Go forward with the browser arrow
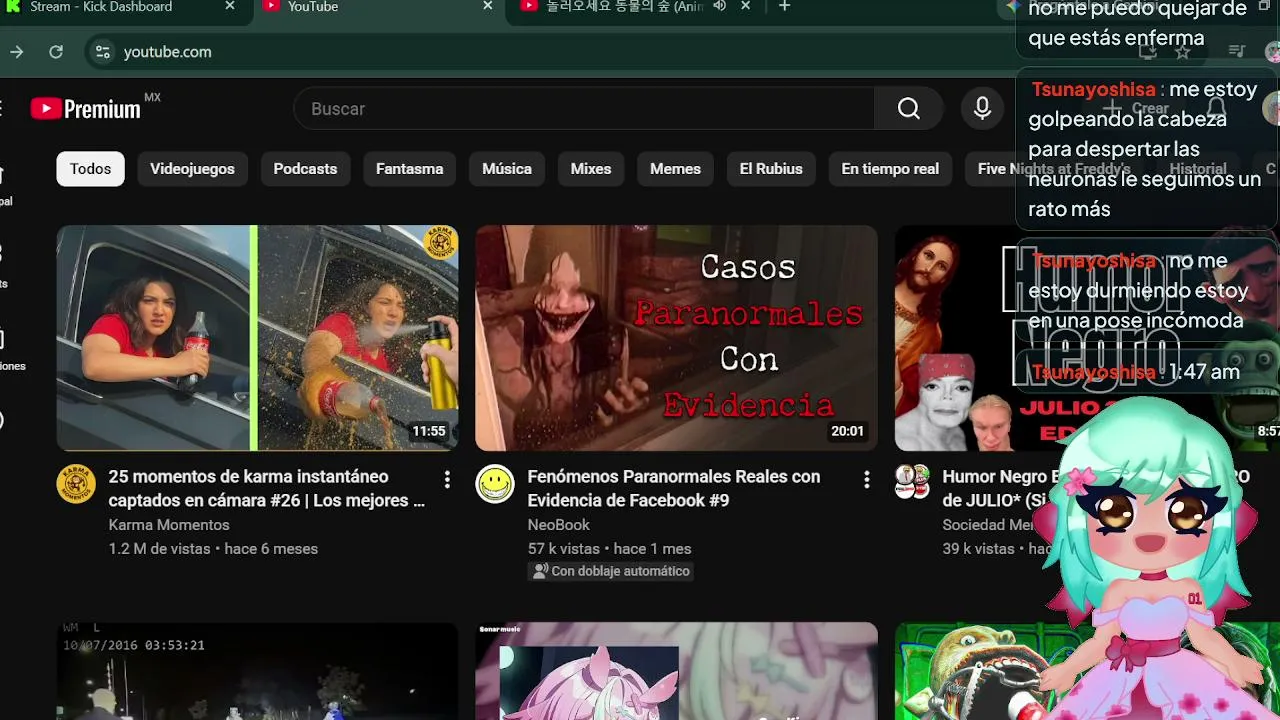The image size is (1280, 720). (17, 52)
